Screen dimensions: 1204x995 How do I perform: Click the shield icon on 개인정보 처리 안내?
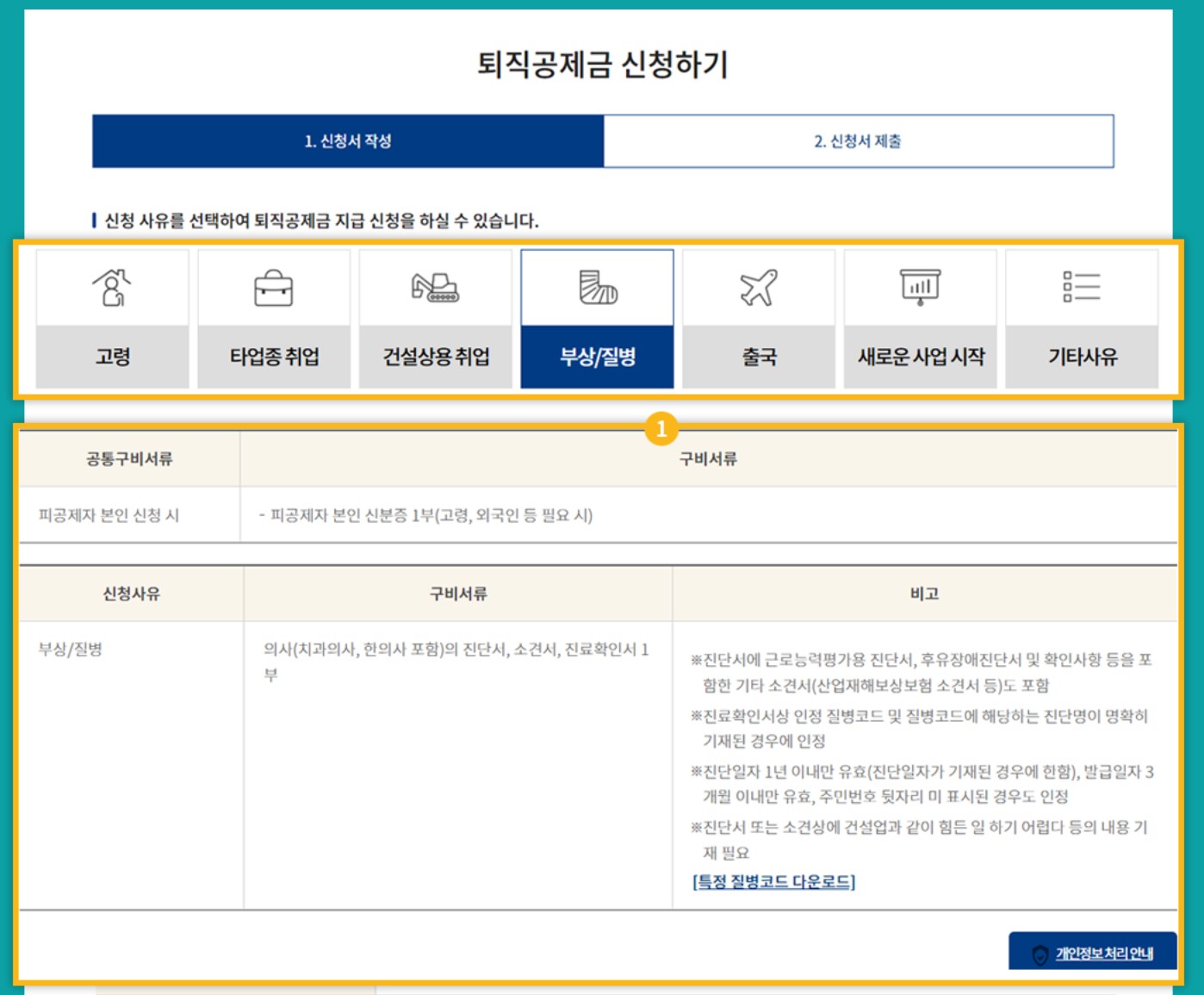click(x=1040, y=953)
